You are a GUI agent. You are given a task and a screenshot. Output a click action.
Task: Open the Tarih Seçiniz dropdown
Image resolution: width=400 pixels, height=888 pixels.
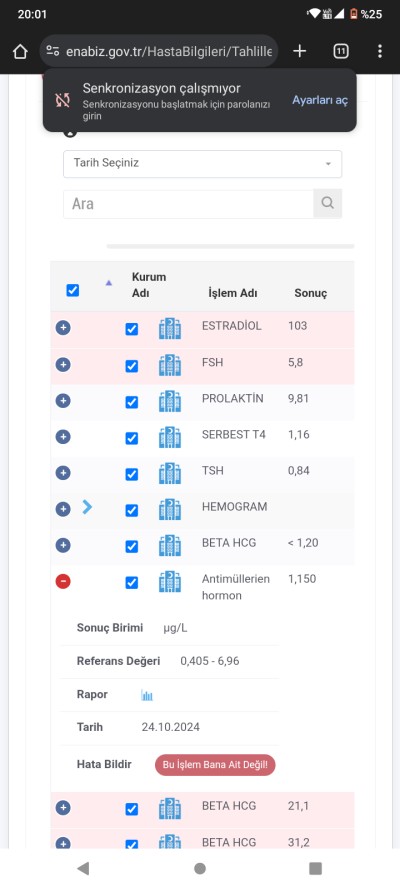coord(202,164)
